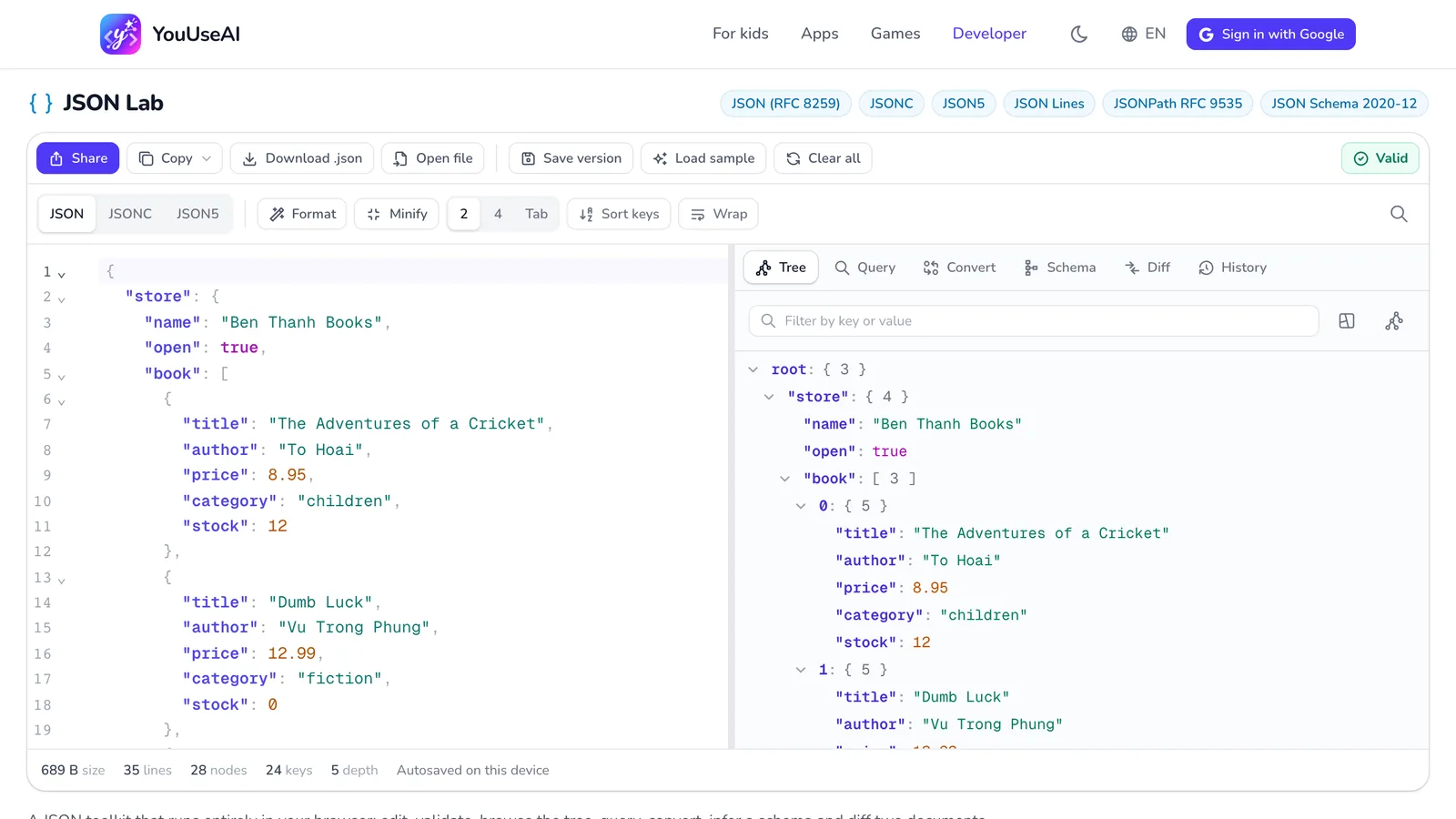Open the EN language selector
1456x819 pixels.
[x=1144, y=34]
